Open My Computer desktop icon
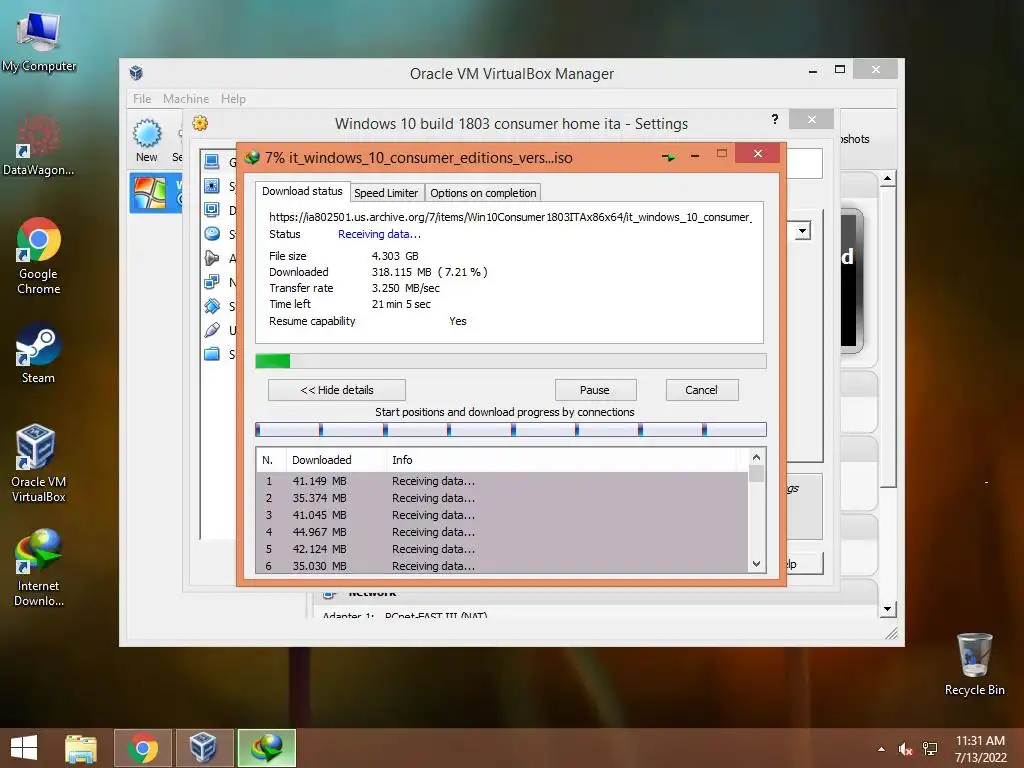Image resolution: width=1024 pixels, height=768 pixels. point(39,40)
